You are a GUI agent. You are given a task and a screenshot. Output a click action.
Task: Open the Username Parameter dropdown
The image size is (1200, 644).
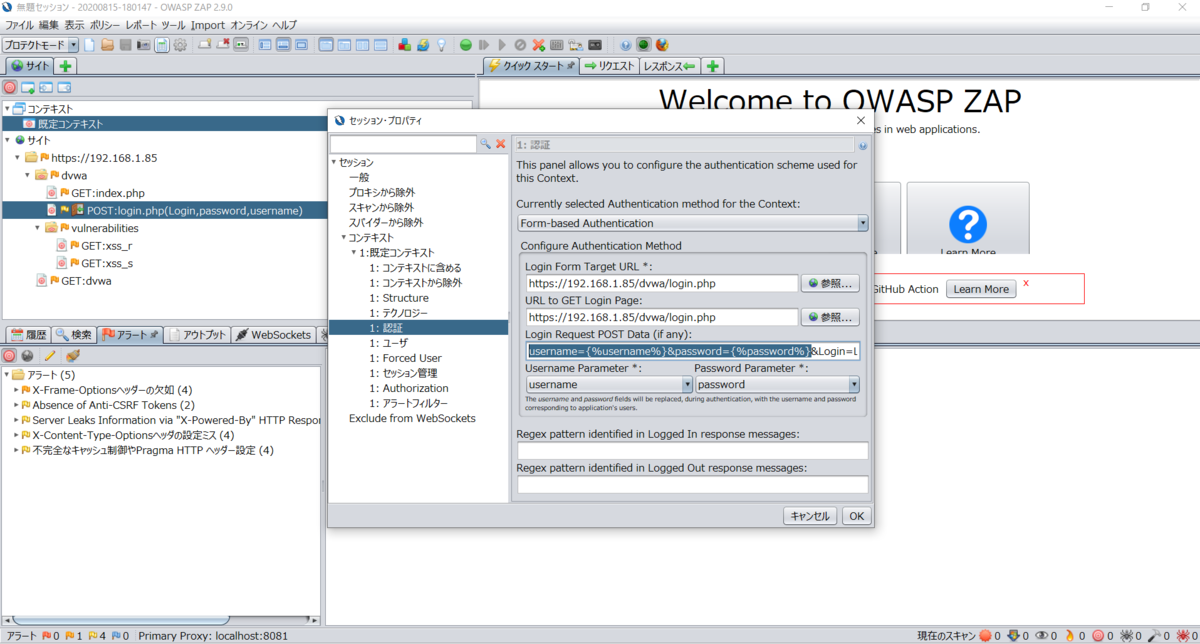click(687, 384)
